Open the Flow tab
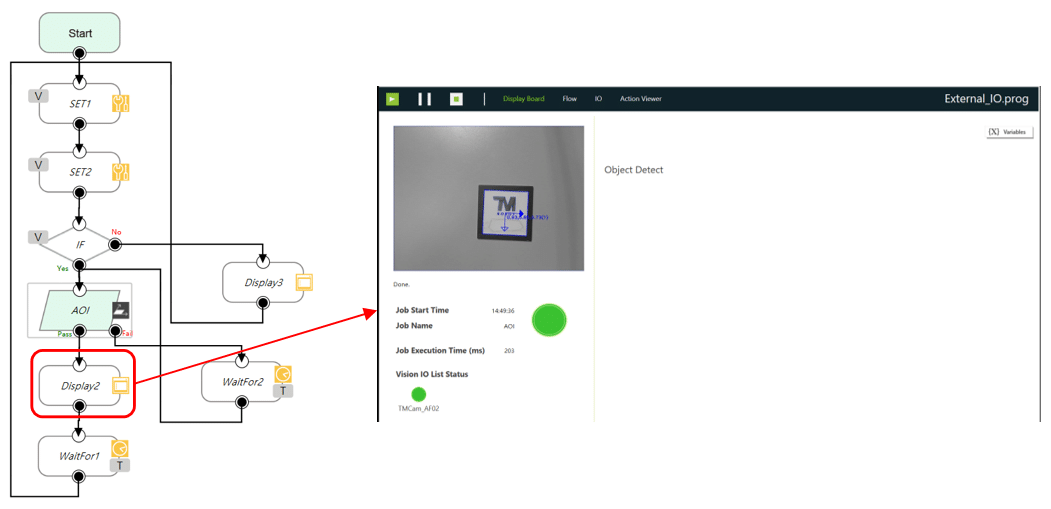 [569, 99]
